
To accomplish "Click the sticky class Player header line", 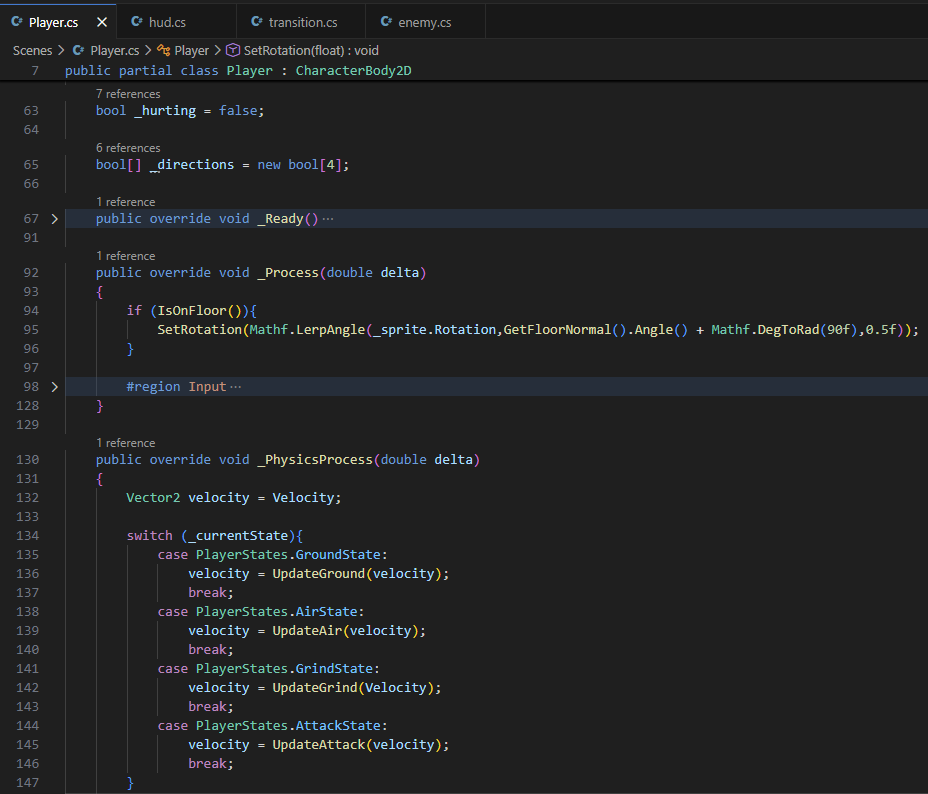I will 464,70.
